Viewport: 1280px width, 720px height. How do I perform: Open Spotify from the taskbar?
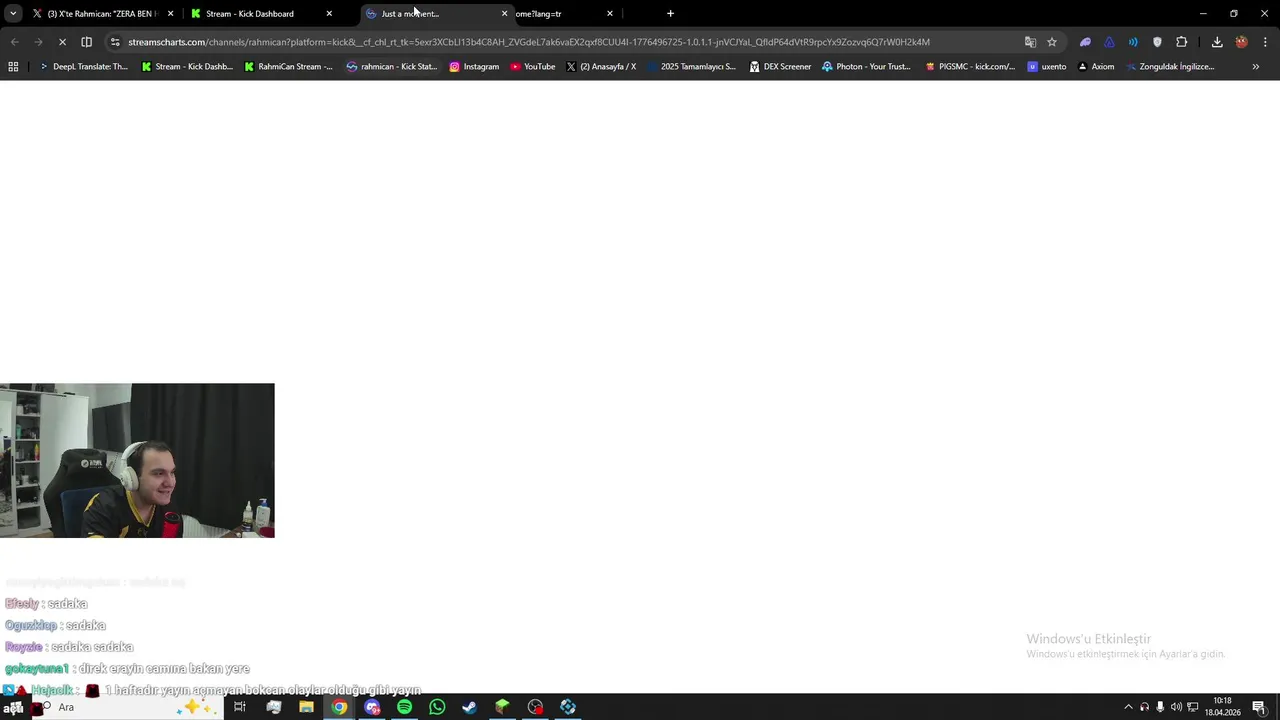(404, 707)
